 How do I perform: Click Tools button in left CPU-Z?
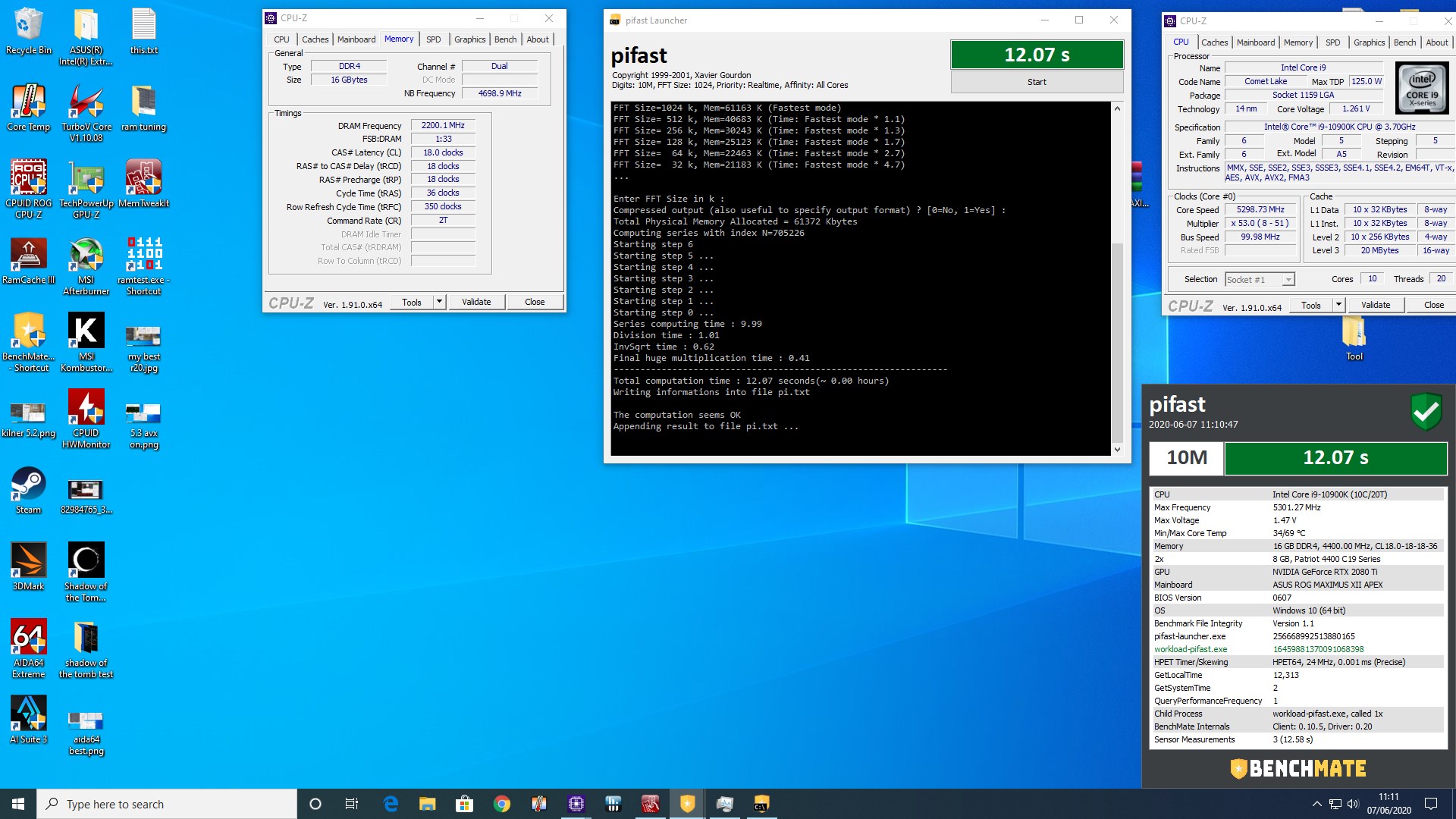[x=412, y=302]
